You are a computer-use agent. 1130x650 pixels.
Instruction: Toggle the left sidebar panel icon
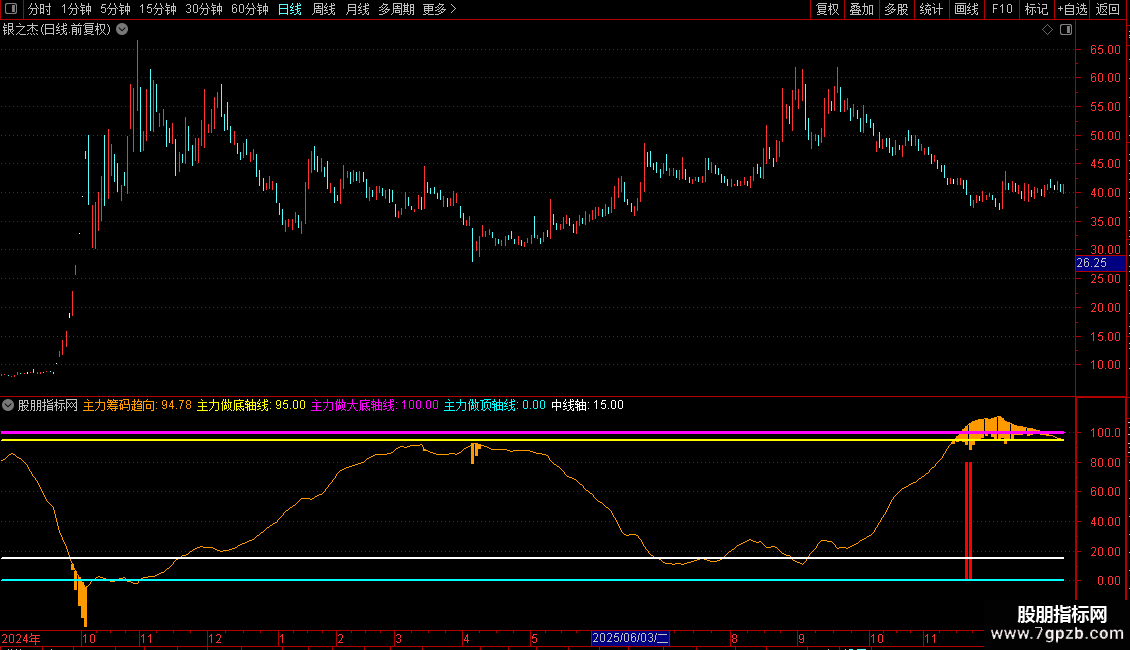(11, 9)
